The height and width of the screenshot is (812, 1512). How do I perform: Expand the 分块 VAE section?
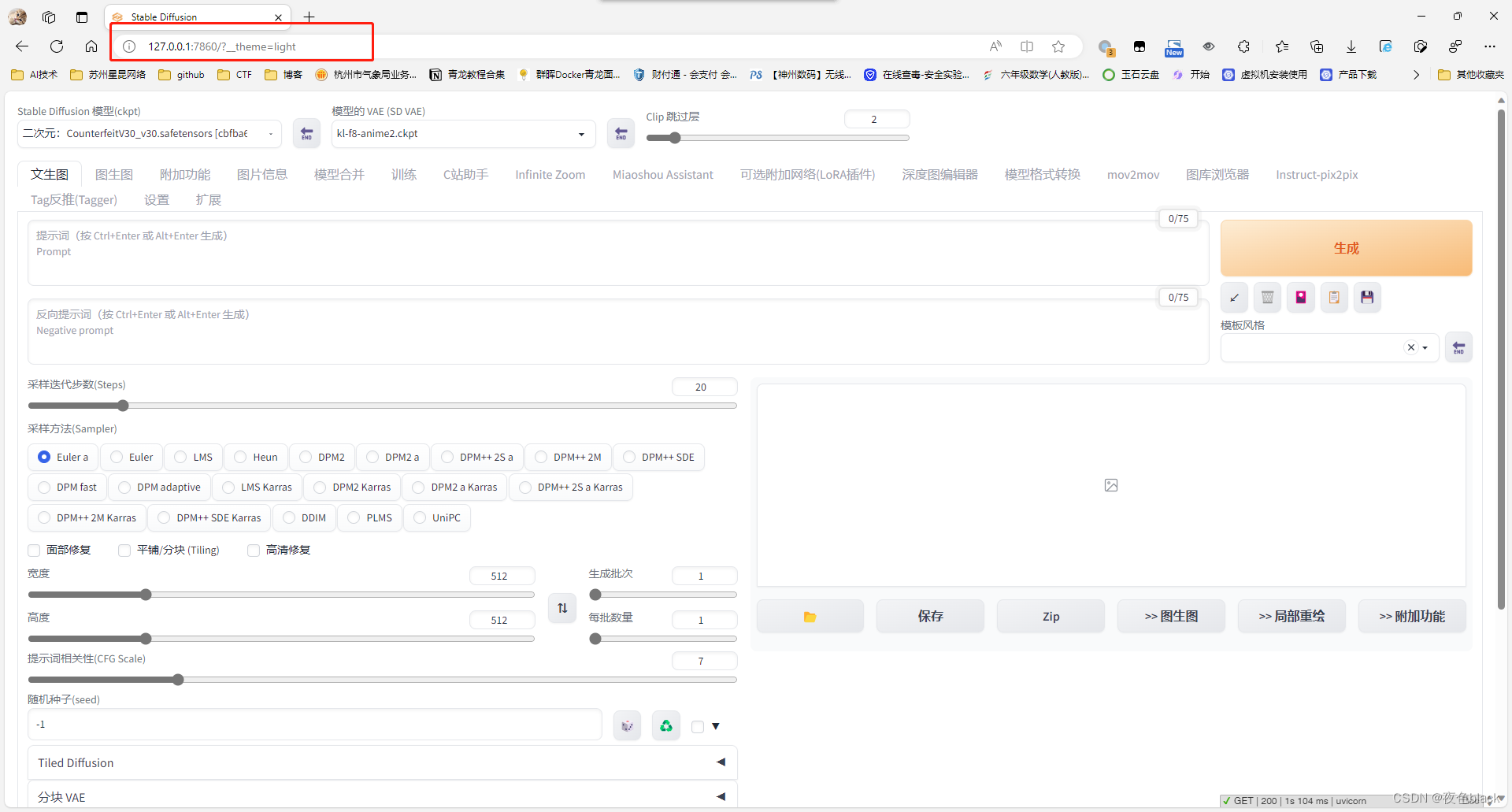(383, 796)
